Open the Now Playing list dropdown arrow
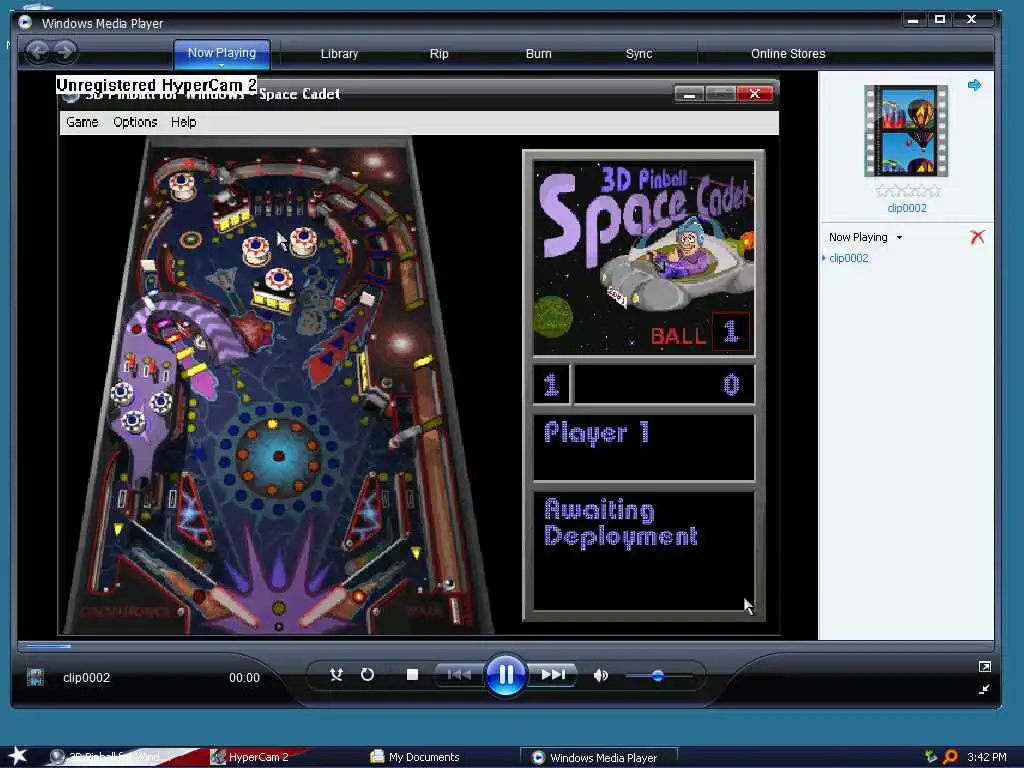 (899, 238)
